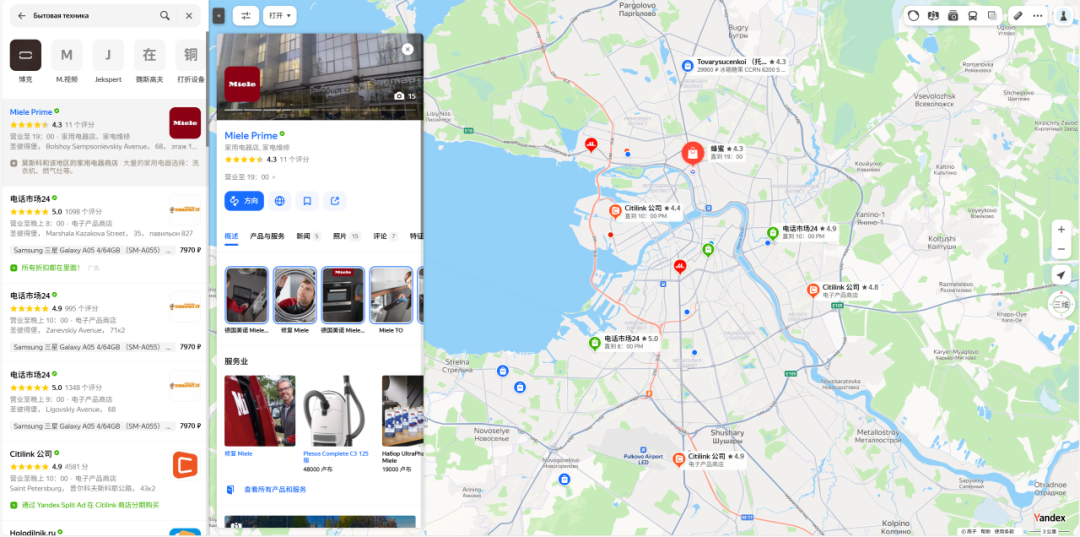Viewport: 1080px width, 537px height.
Task: Switch to the 产品与服务 tab
Action: point(267,236)
